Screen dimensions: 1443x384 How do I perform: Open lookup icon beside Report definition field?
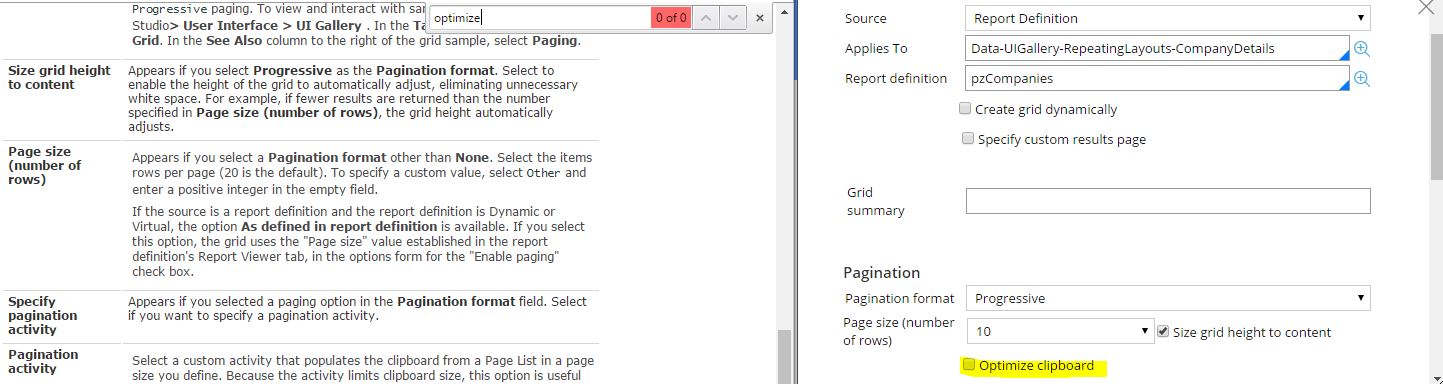[1361, 79]
